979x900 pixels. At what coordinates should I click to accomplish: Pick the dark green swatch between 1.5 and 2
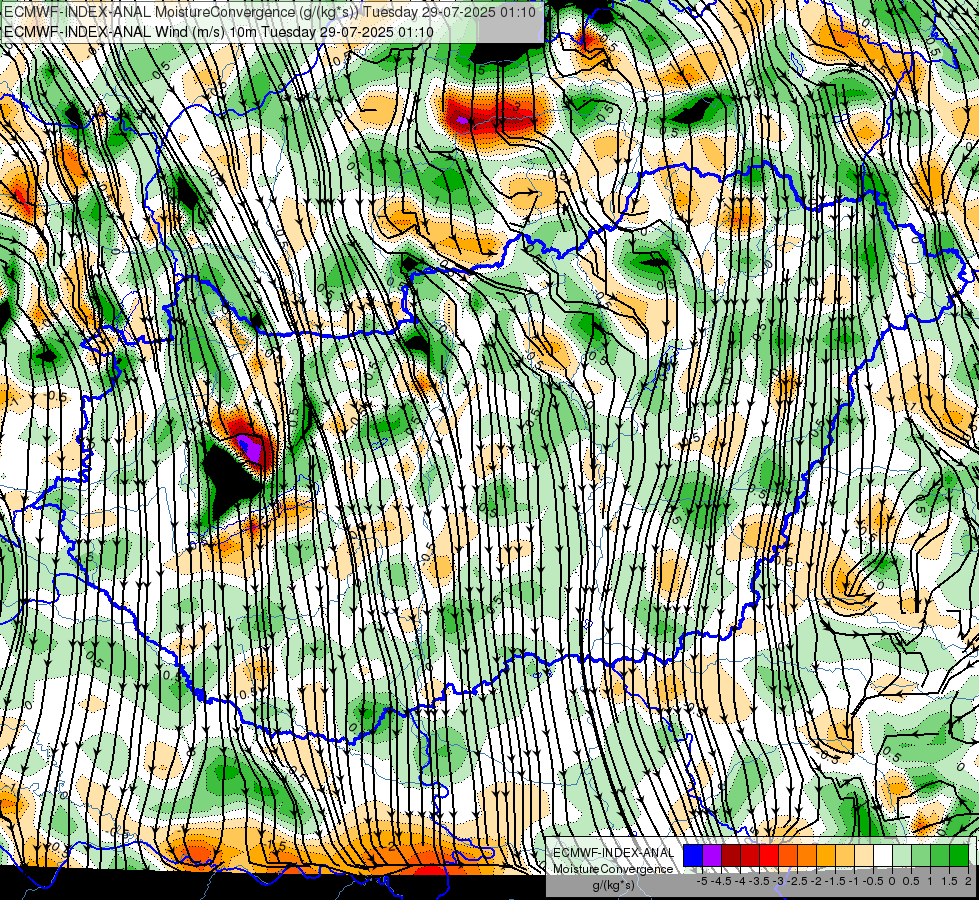[959, 856]
